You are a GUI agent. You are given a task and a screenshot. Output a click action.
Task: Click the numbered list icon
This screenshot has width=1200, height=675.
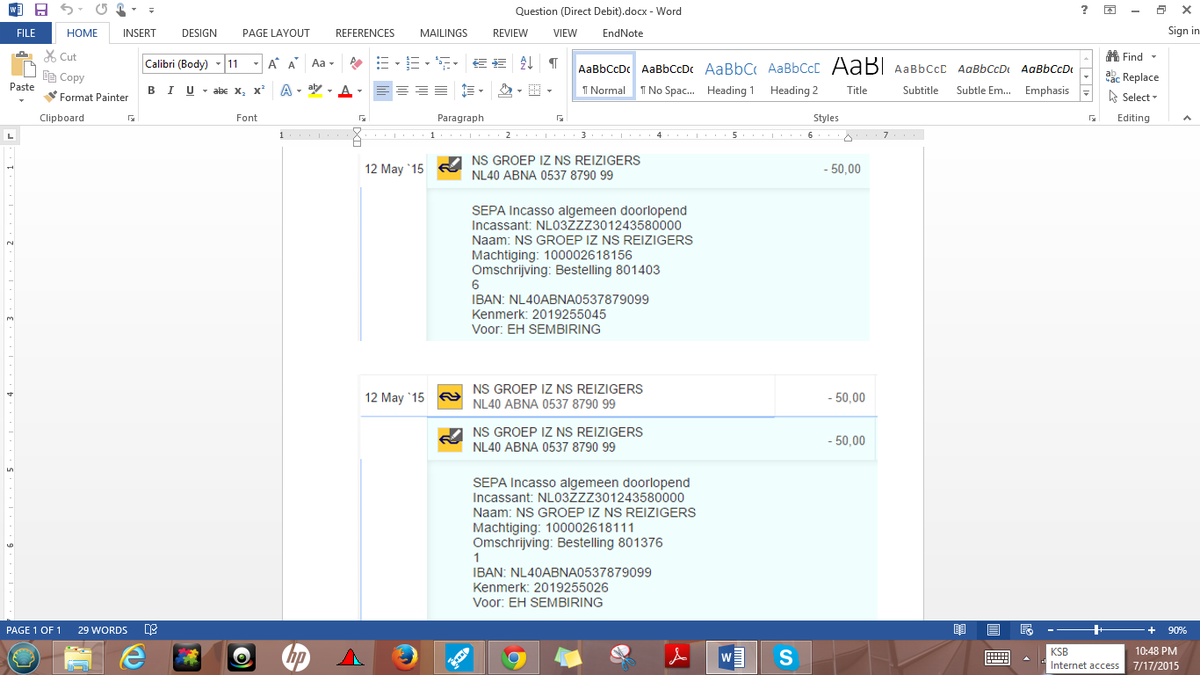(413, 64)
